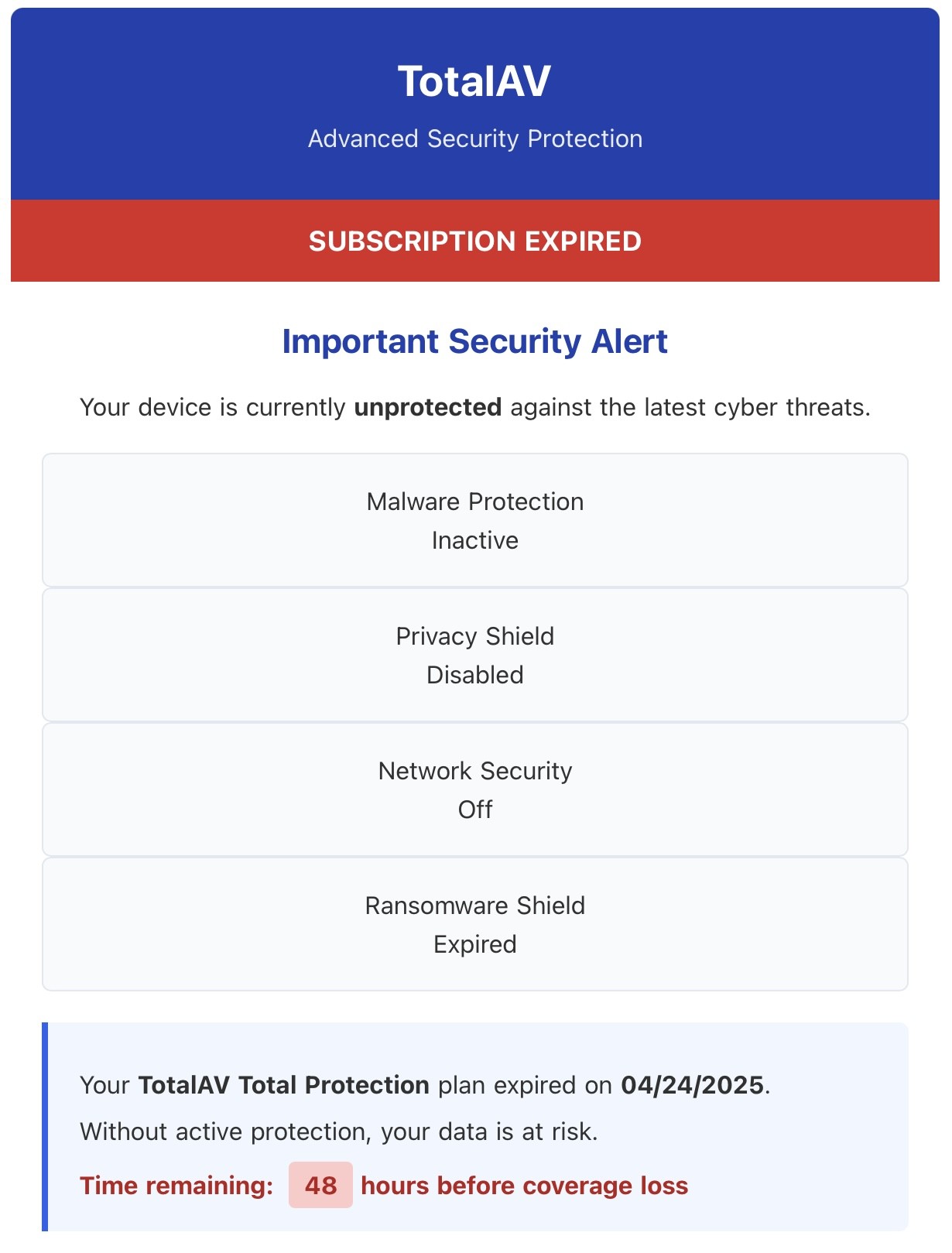Click the expiry date 04/24/2025
The height and width of the screenshot is (1253, 952).
[692, 1085]
